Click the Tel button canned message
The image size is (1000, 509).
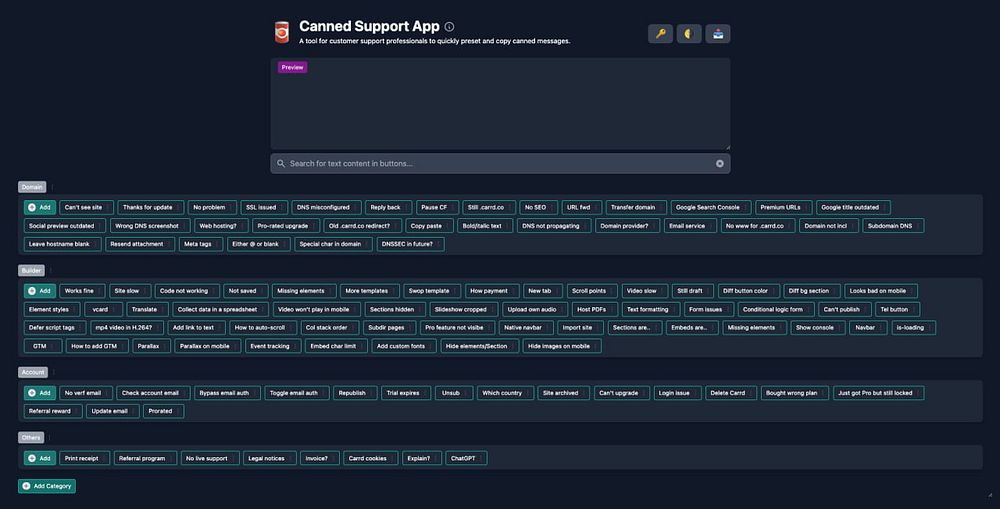(x=897, y=309)
